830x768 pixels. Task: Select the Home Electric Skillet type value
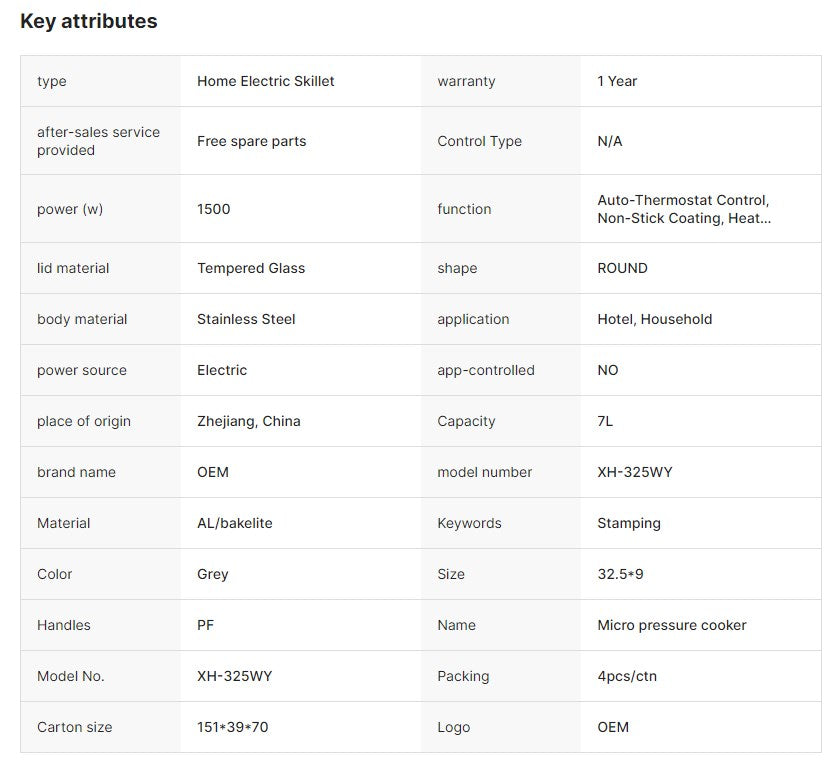(x=266, y=81)
